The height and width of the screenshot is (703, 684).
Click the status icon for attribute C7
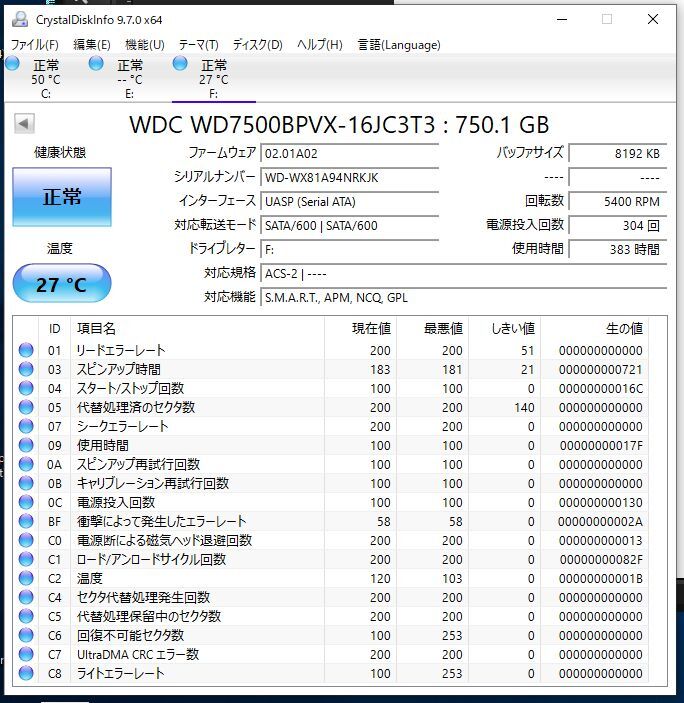point(26,654)
